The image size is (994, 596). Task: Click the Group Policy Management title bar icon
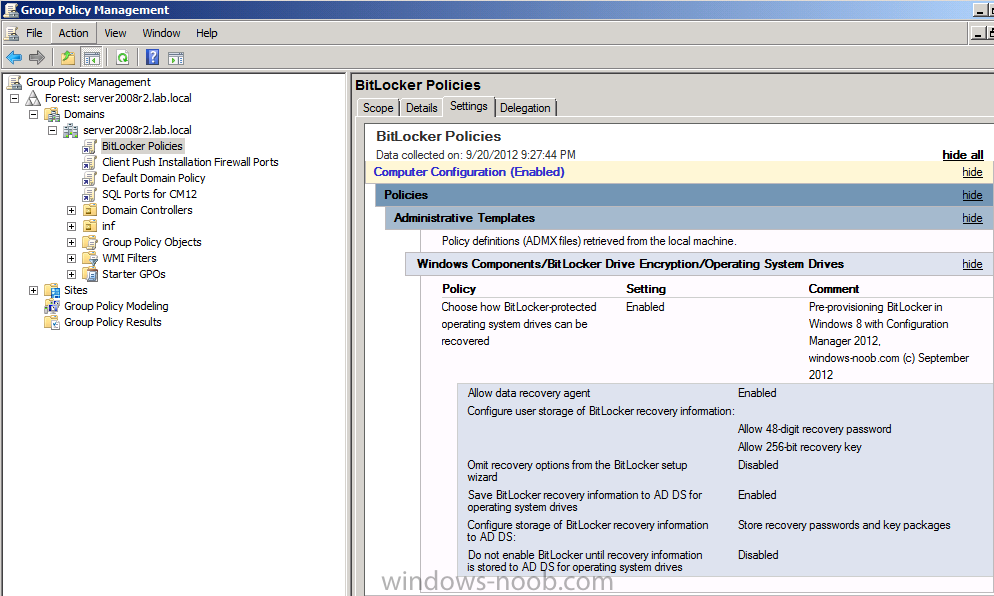pyautogui.click(x=10, y=10)
